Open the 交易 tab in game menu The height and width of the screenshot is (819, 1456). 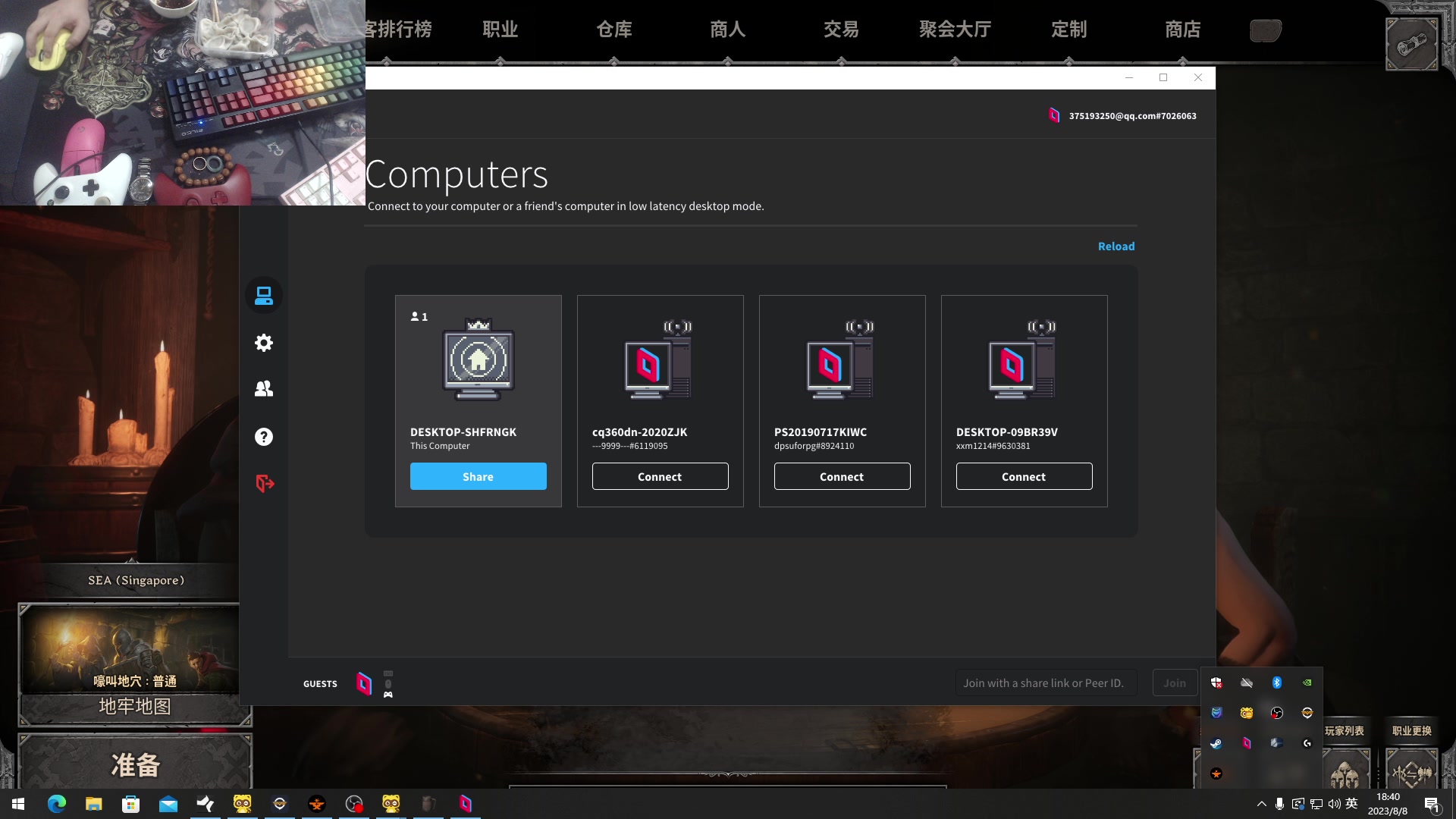click(842, 30)
